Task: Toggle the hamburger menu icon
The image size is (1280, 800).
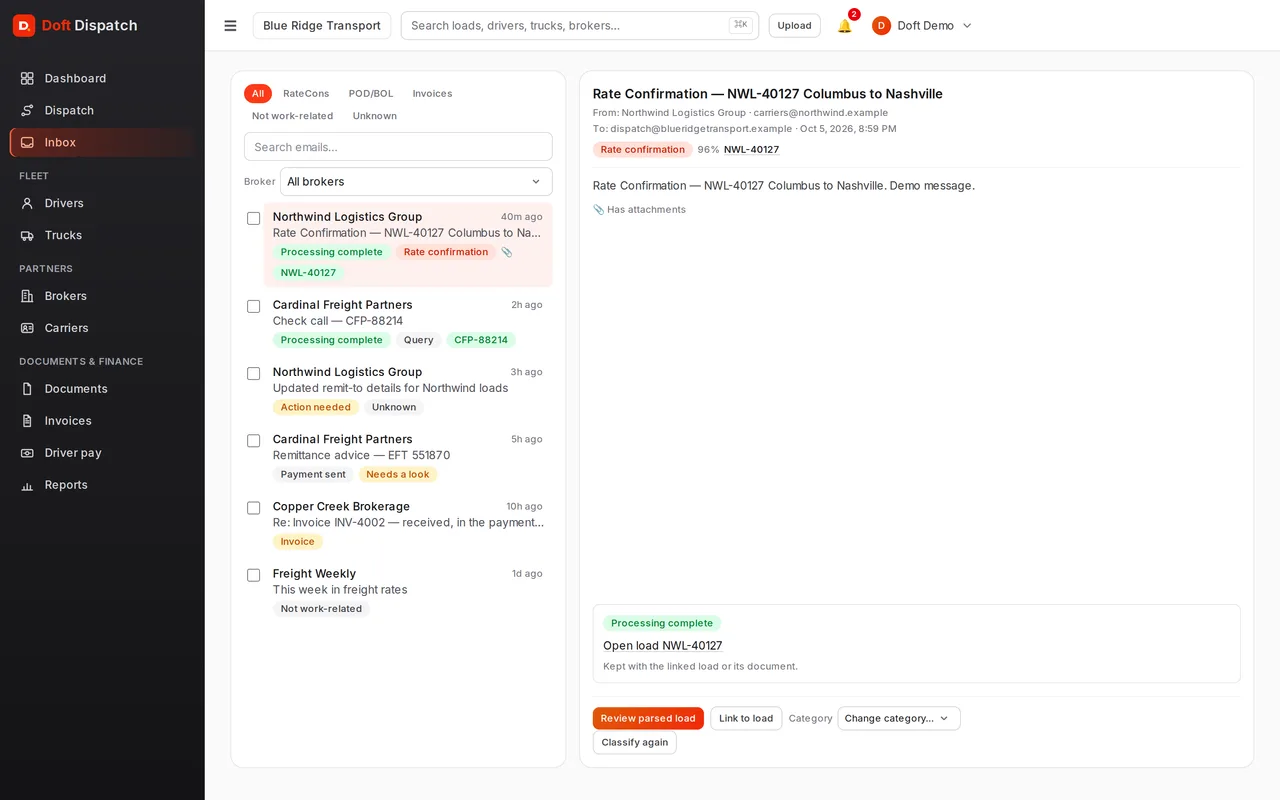Action: pos(230,26)
